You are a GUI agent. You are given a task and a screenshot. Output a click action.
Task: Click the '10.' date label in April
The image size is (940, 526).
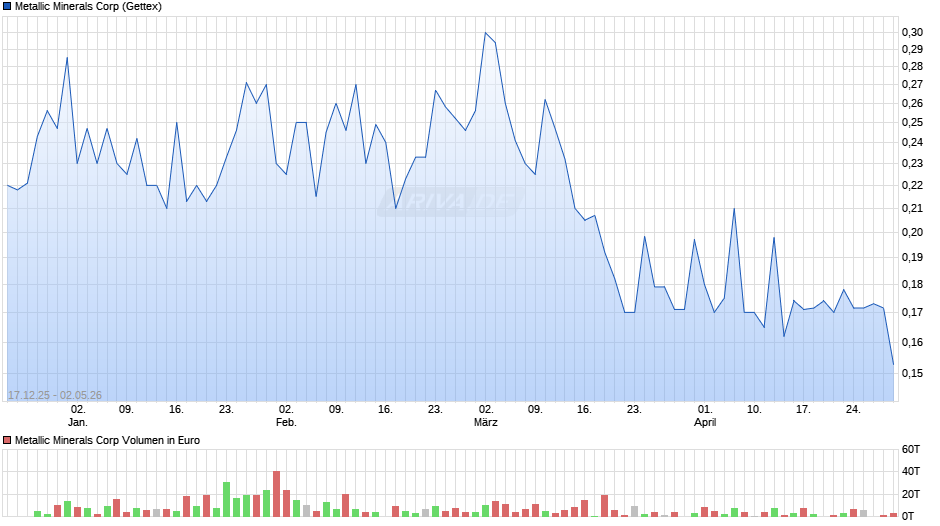click(754, 409)
